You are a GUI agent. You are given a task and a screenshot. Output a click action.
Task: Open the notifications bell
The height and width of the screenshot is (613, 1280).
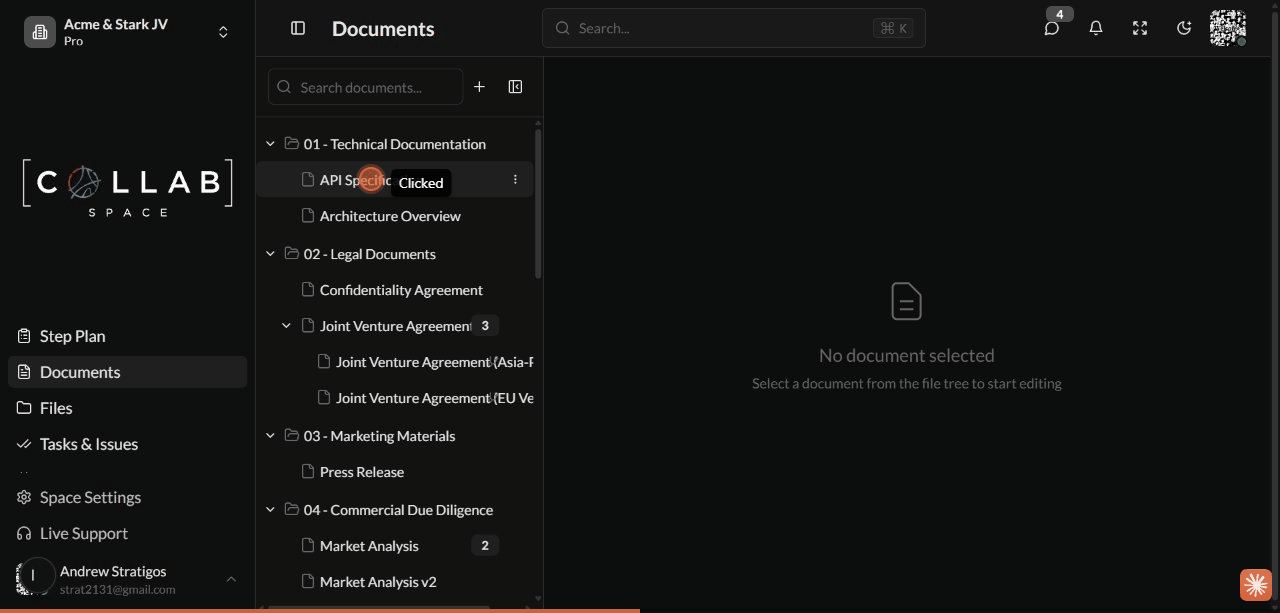pyautogui.click(x=1095, y=28)
